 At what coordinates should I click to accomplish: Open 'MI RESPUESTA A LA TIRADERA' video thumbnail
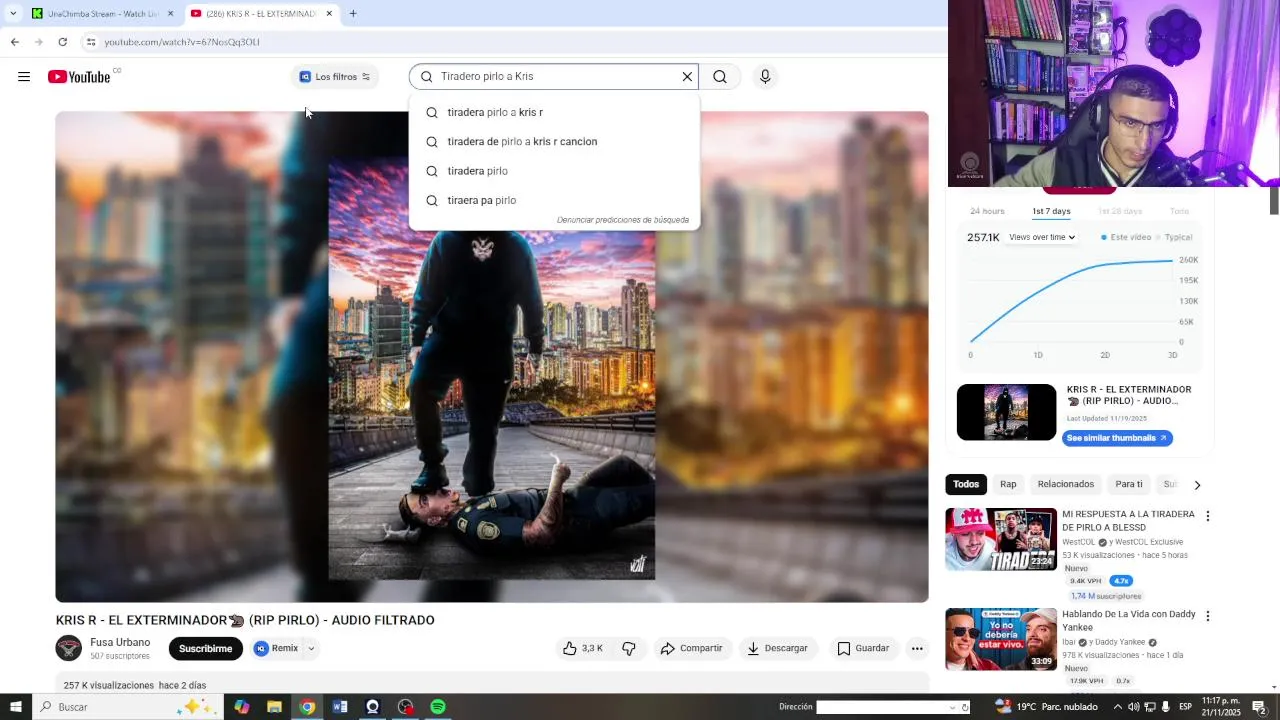(x=1001, y=539)
